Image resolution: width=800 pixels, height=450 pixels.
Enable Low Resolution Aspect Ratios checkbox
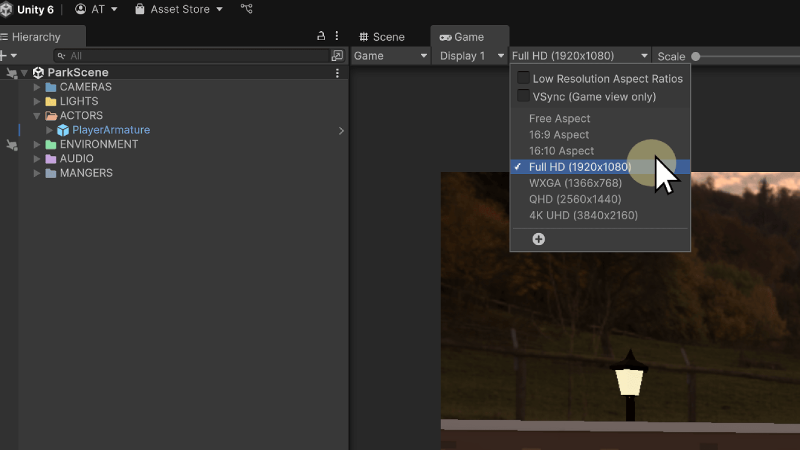(523, 78)
